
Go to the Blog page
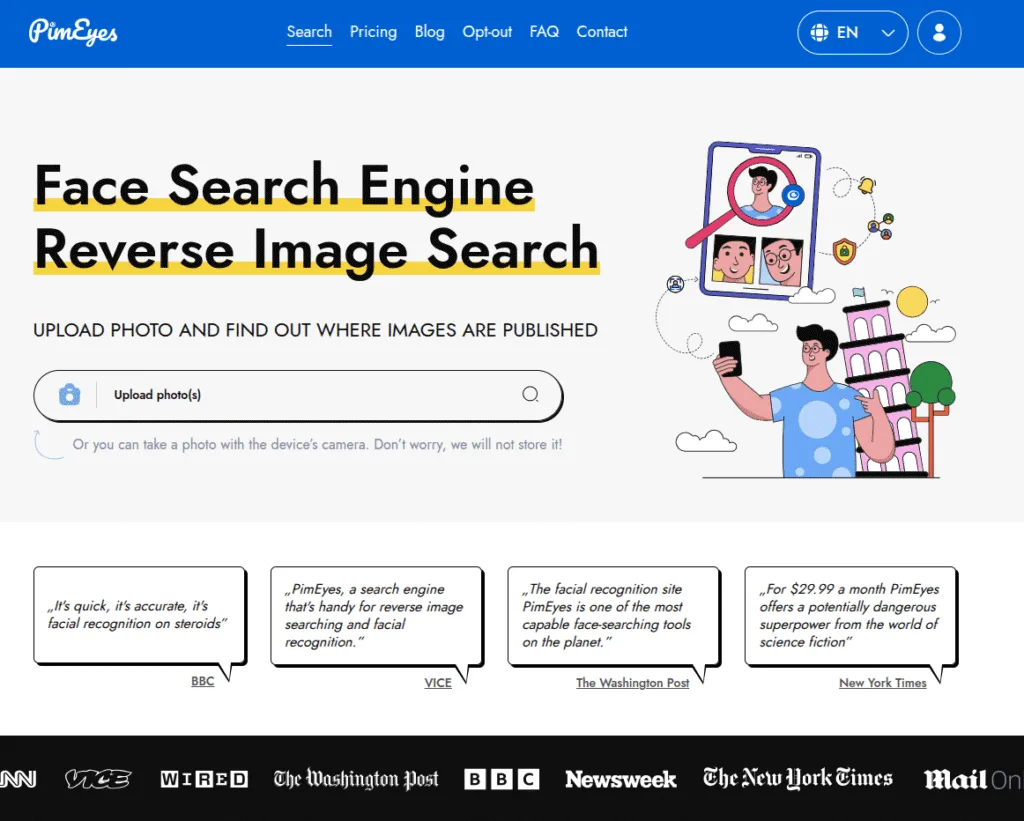click(429, 32)
